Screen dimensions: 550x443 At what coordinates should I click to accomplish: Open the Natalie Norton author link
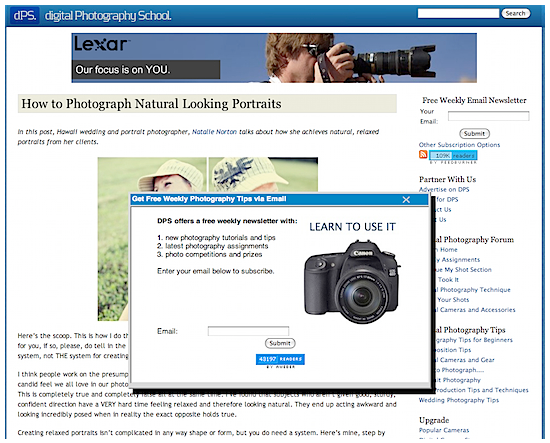pos(214,132)
